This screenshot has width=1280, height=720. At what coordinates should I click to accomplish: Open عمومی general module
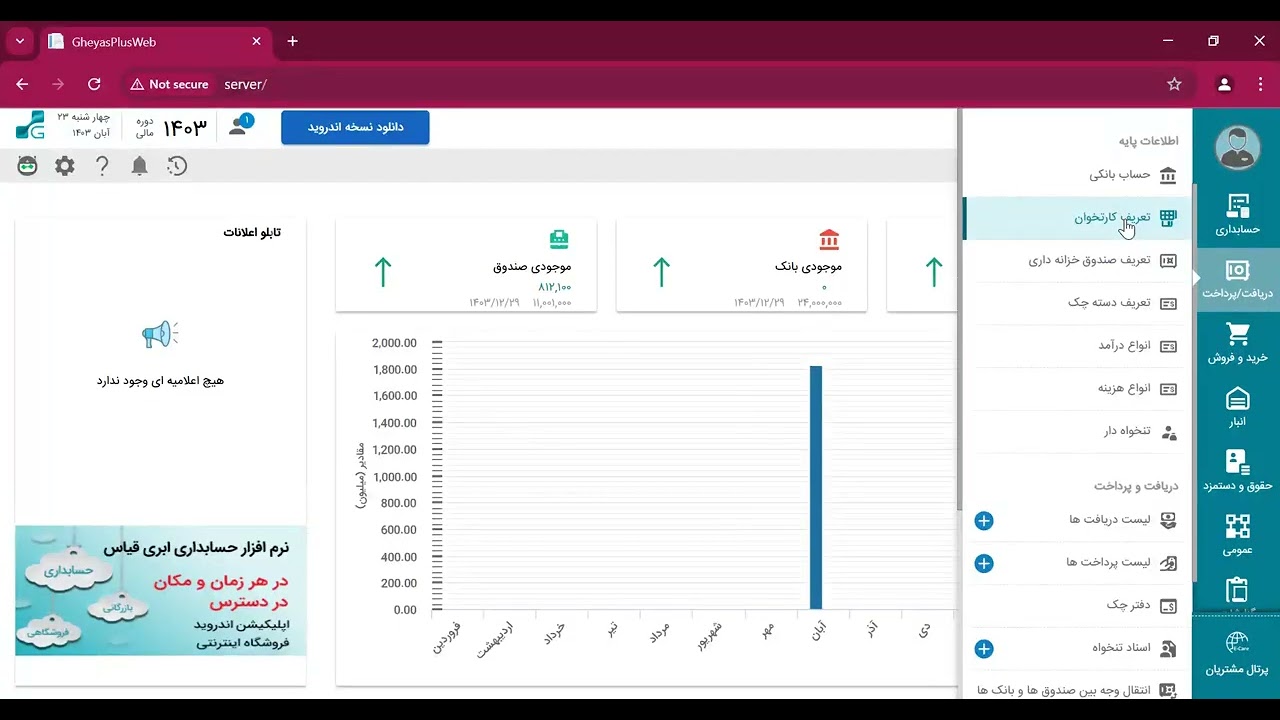point(1237,535)
